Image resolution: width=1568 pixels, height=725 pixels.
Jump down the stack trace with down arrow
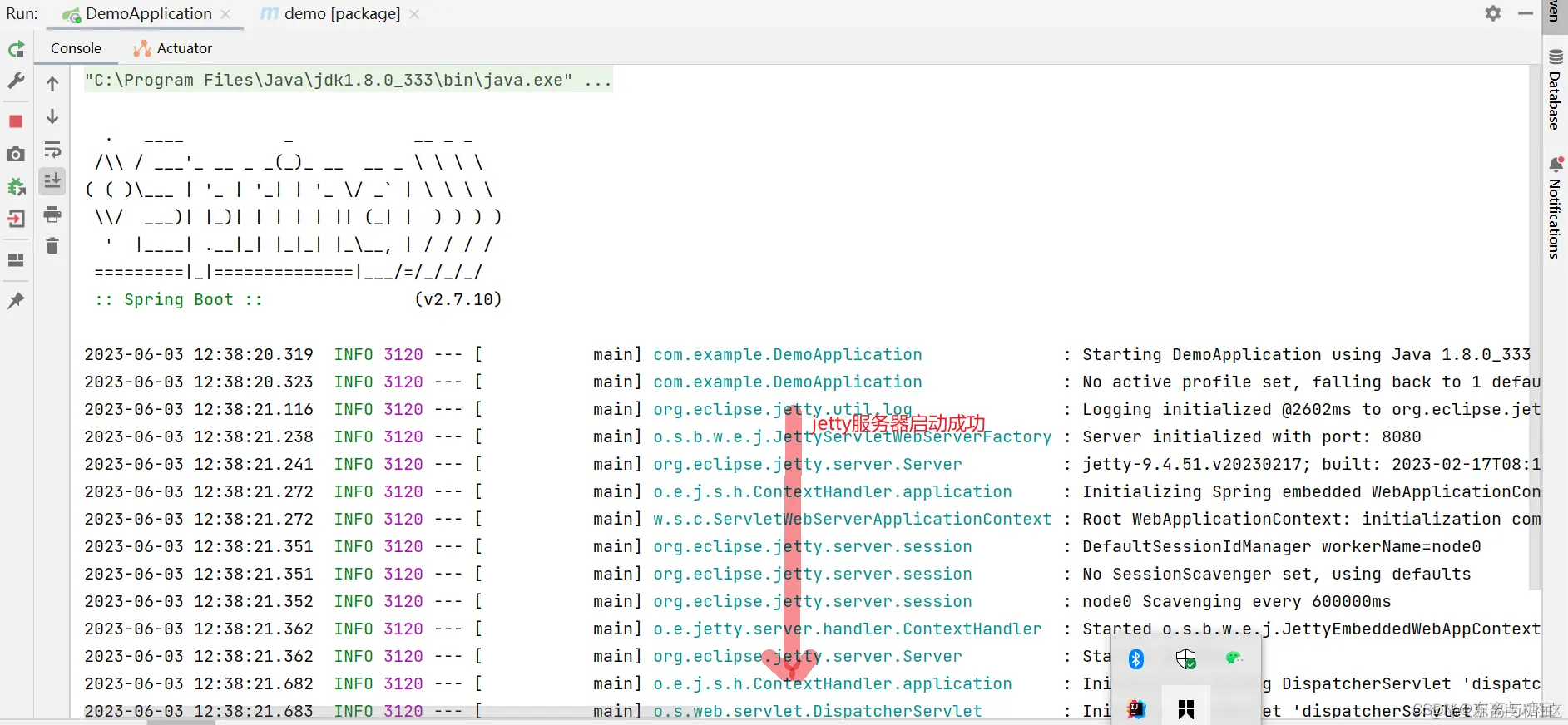(52, 116)
